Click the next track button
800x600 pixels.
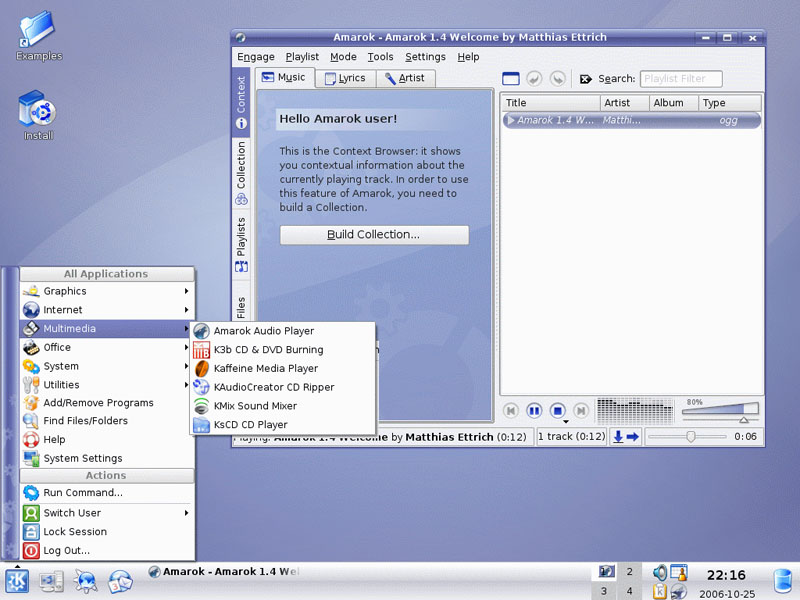point(581,410)
